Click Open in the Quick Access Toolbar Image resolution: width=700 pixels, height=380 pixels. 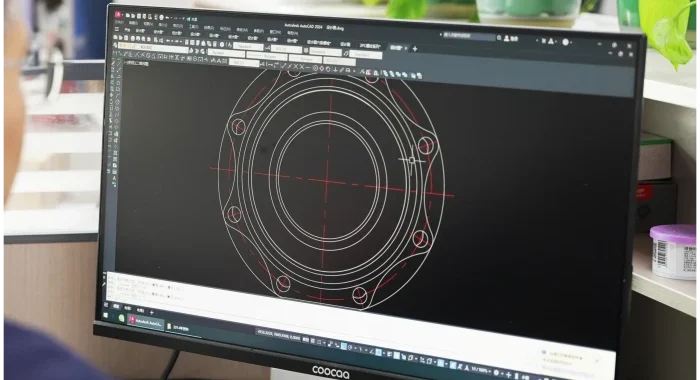pyautogui.click(x=133, y=16)
